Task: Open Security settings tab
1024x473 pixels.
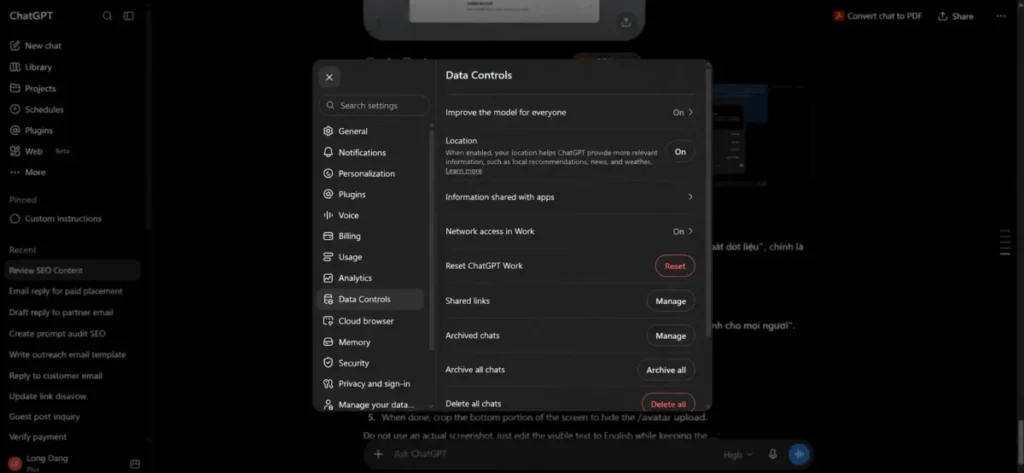Action: coord(372,363)
